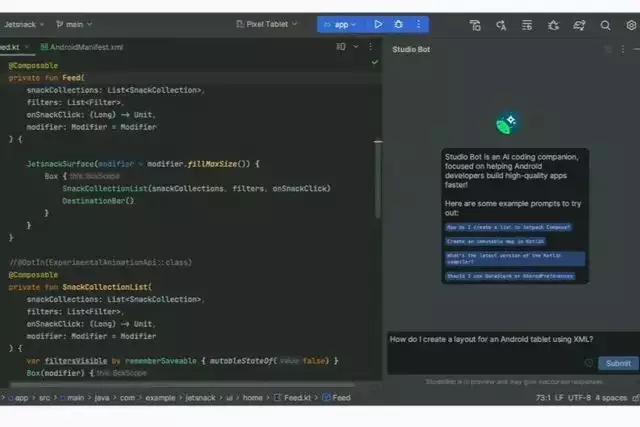
Task: Click the Studio Bot logo avatar
Action: 507,123
